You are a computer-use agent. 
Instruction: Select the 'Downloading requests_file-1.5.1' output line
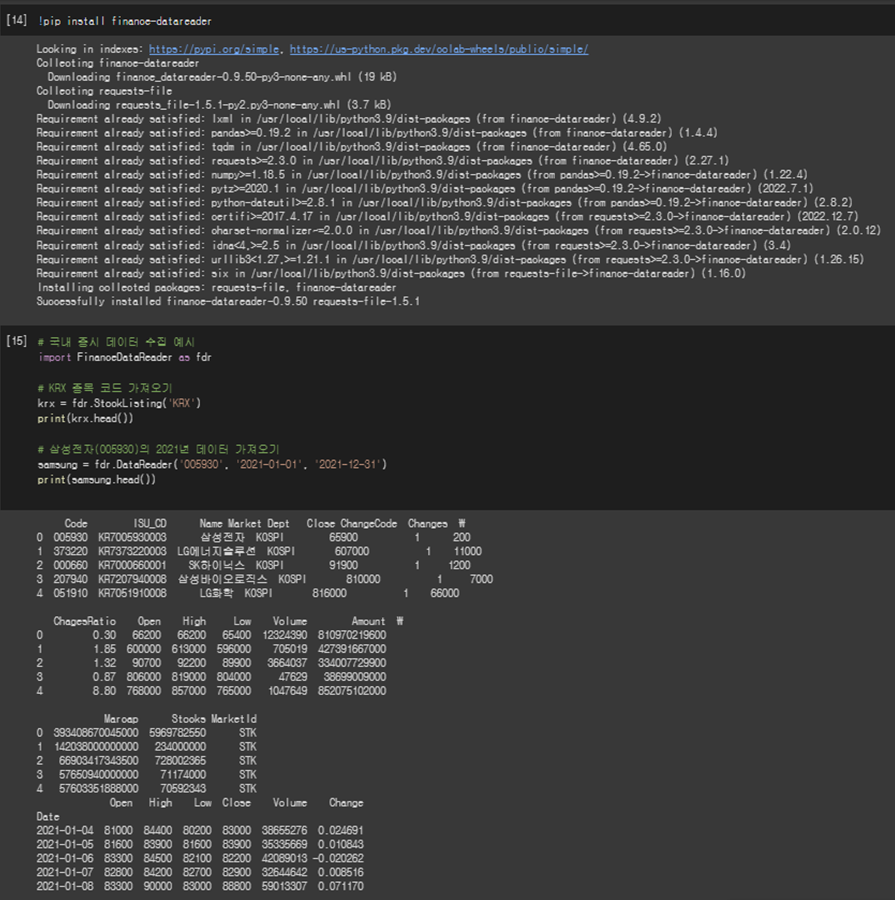click(x=219, y=104)
